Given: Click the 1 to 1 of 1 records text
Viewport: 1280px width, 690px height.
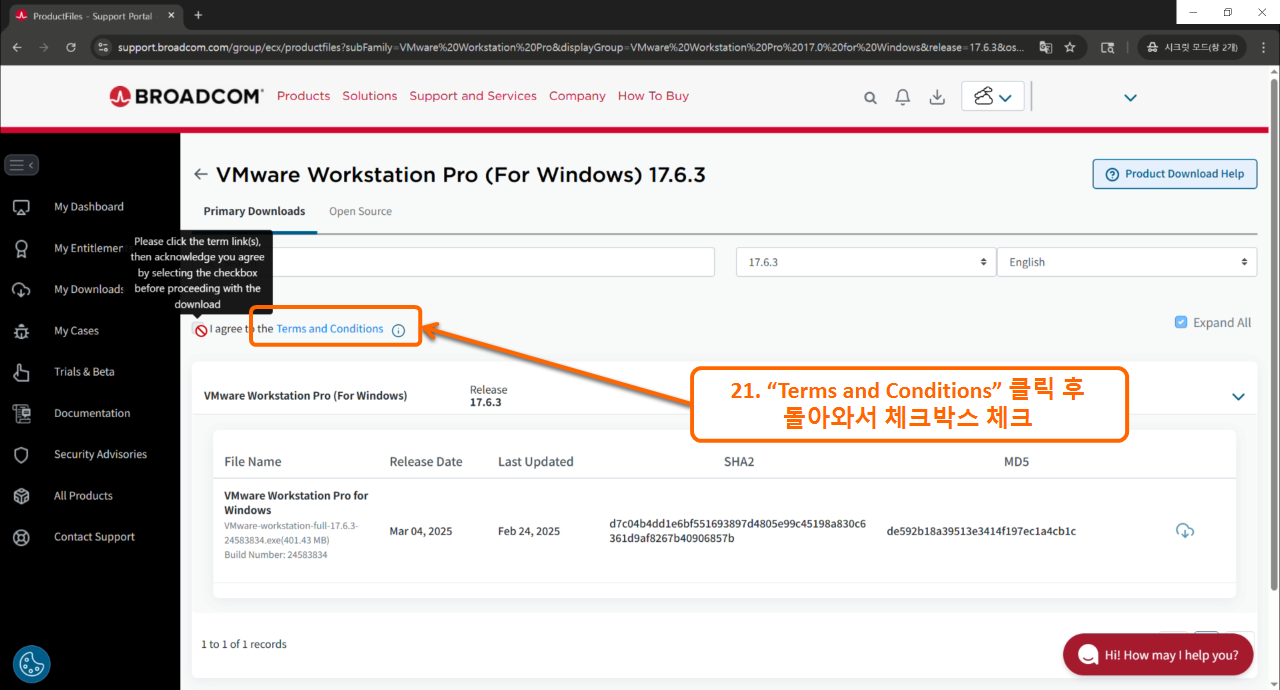Looking at the screenshot, I should pos(244,645).
